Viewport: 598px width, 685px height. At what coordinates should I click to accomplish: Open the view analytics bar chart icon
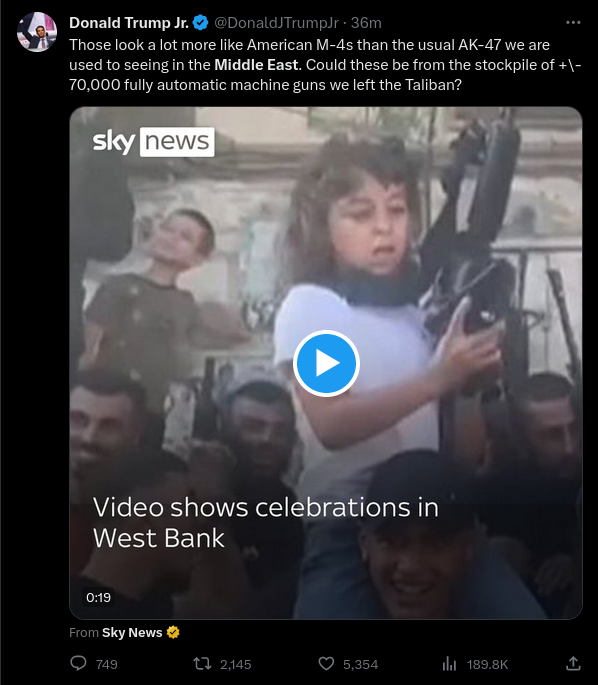[449, 664]
